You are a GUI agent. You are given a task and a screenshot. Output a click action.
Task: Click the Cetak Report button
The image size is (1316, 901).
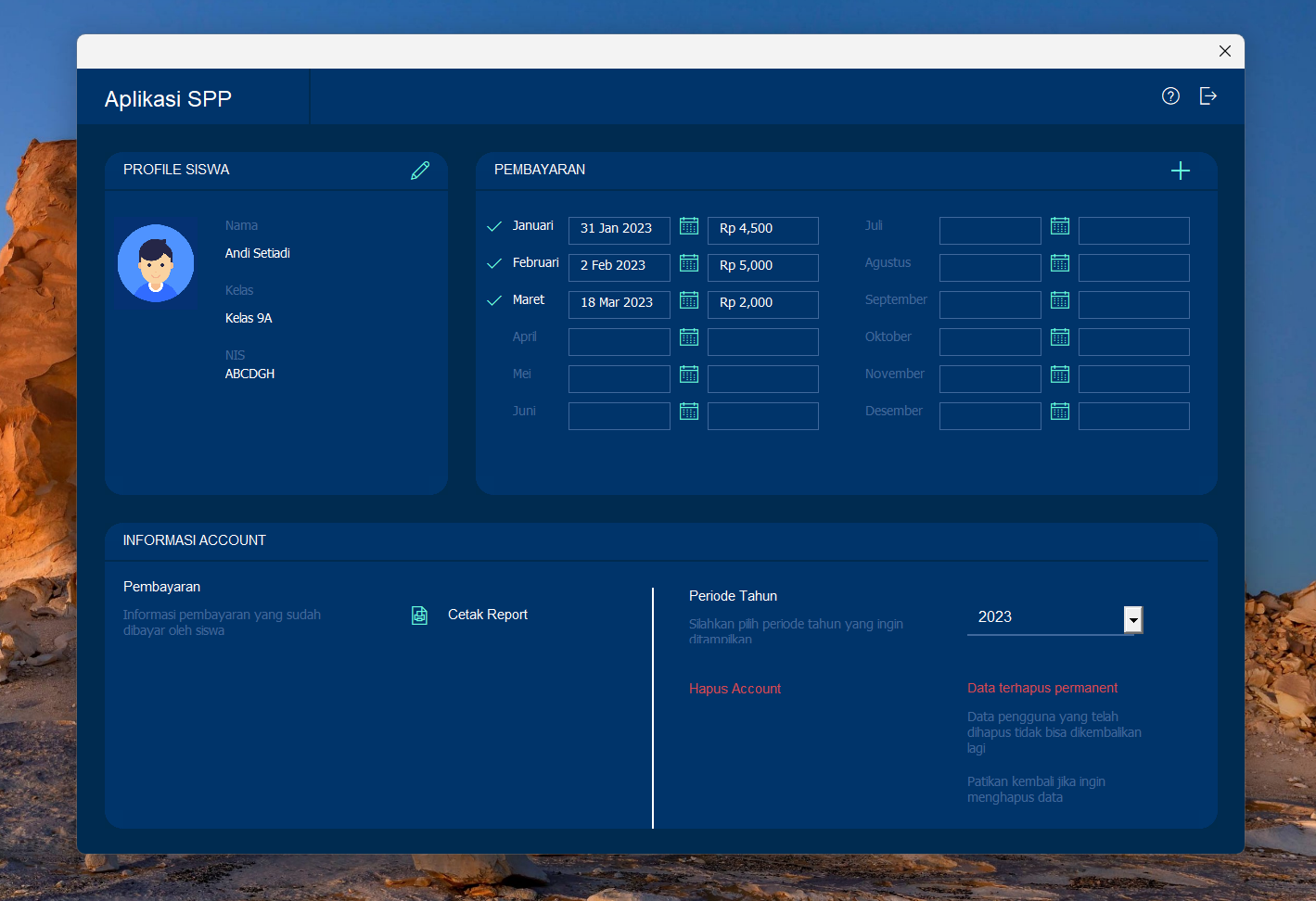point(487,615)
